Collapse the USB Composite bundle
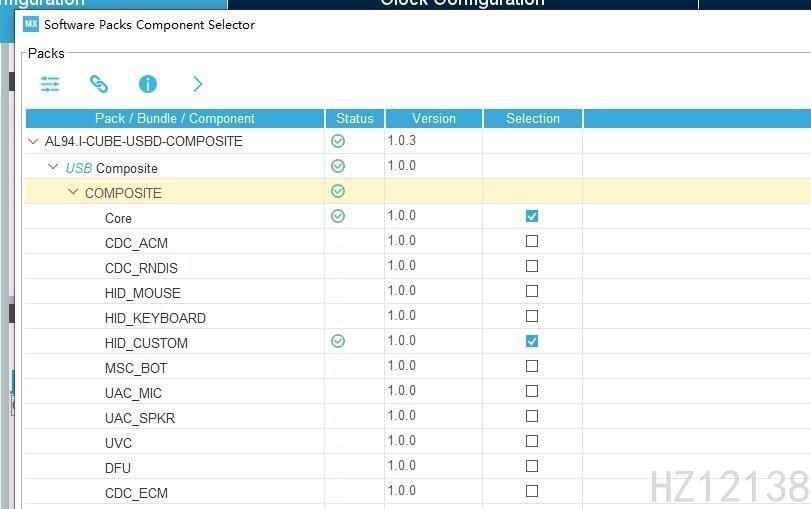 [53, 167]
